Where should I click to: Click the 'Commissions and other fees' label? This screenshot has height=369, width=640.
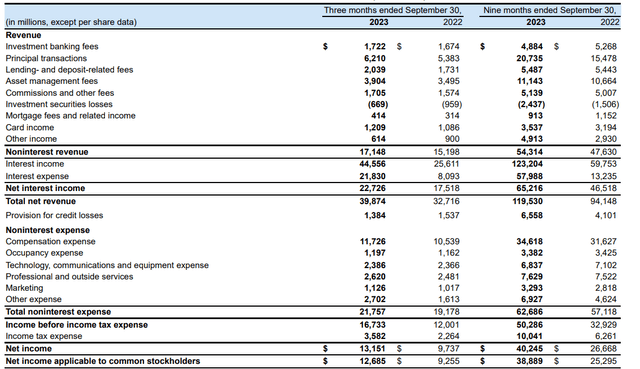point(60,93)
